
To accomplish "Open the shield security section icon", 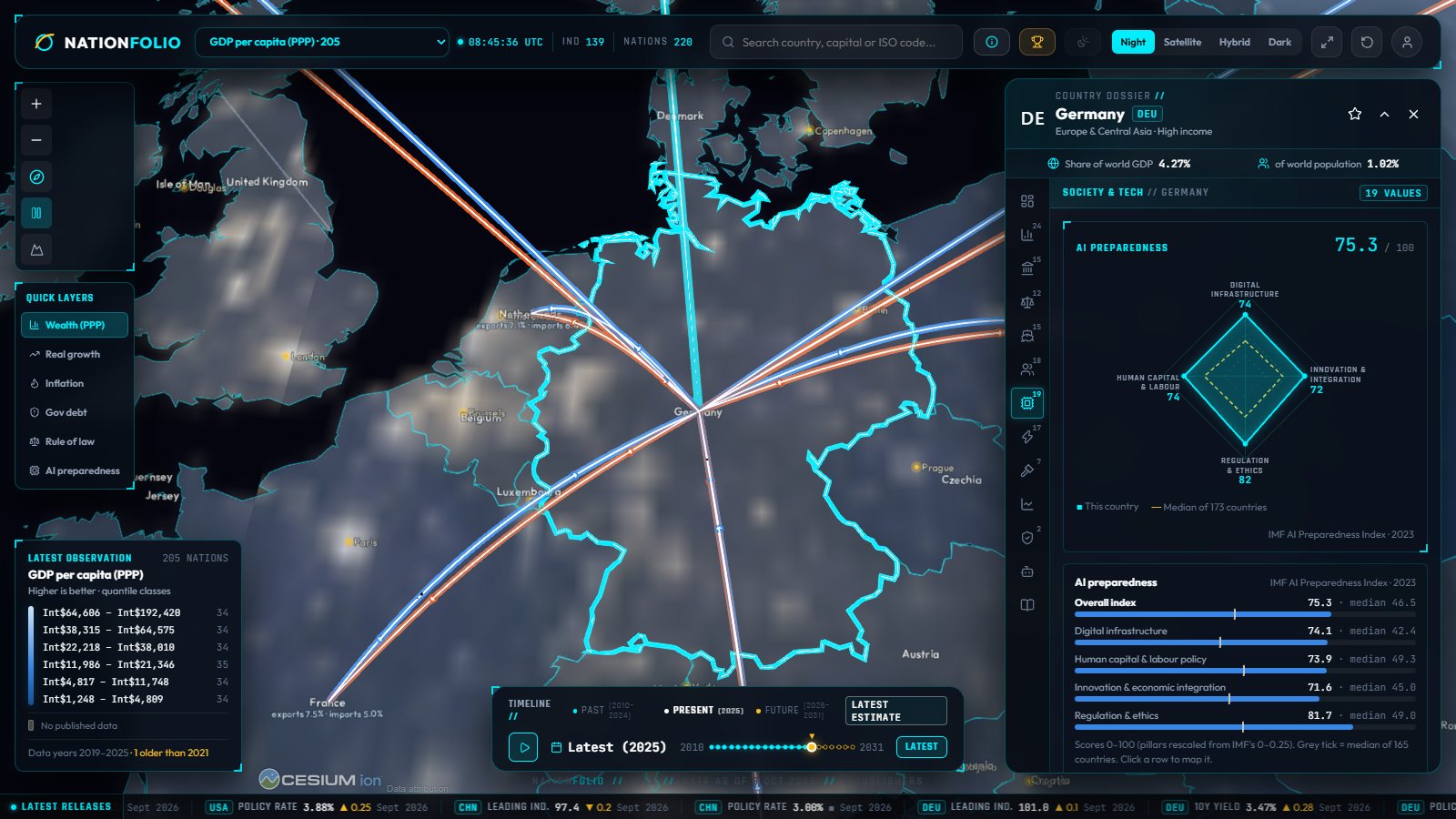I will pyautogui.click(x=1027, y=538).
